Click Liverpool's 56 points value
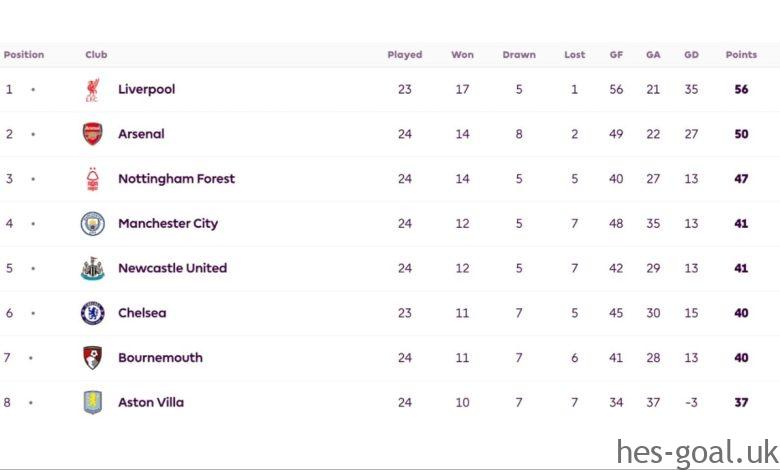The width and height of the screenshot is (780, 470). 741,89
